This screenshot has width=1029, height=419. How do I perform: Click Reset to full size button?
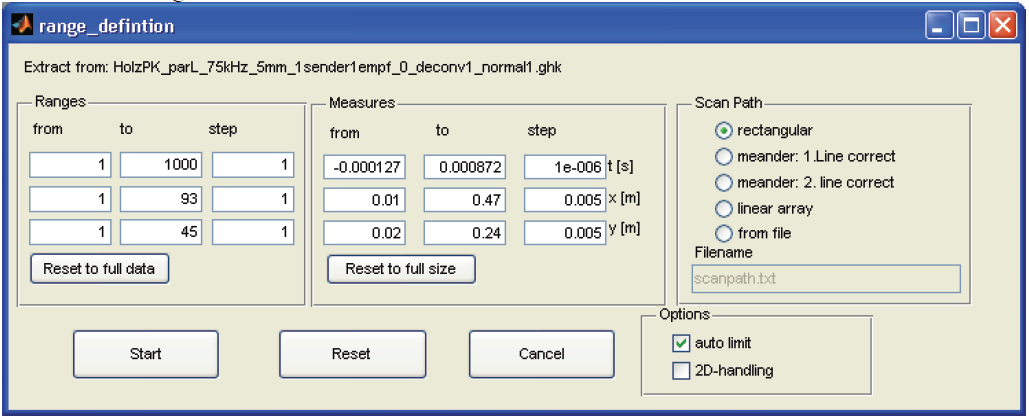[x=401, y=269]
